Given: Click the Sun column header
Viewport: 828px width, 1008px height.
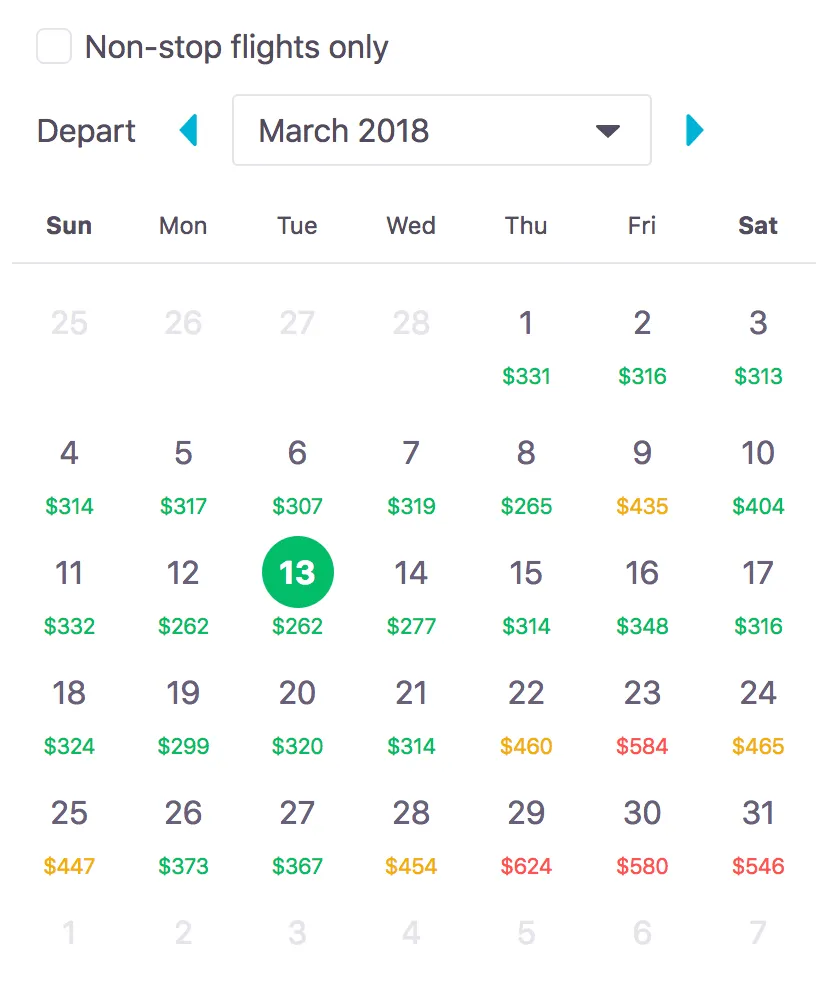Looking at the screenshot, I should tap(68, 226).
